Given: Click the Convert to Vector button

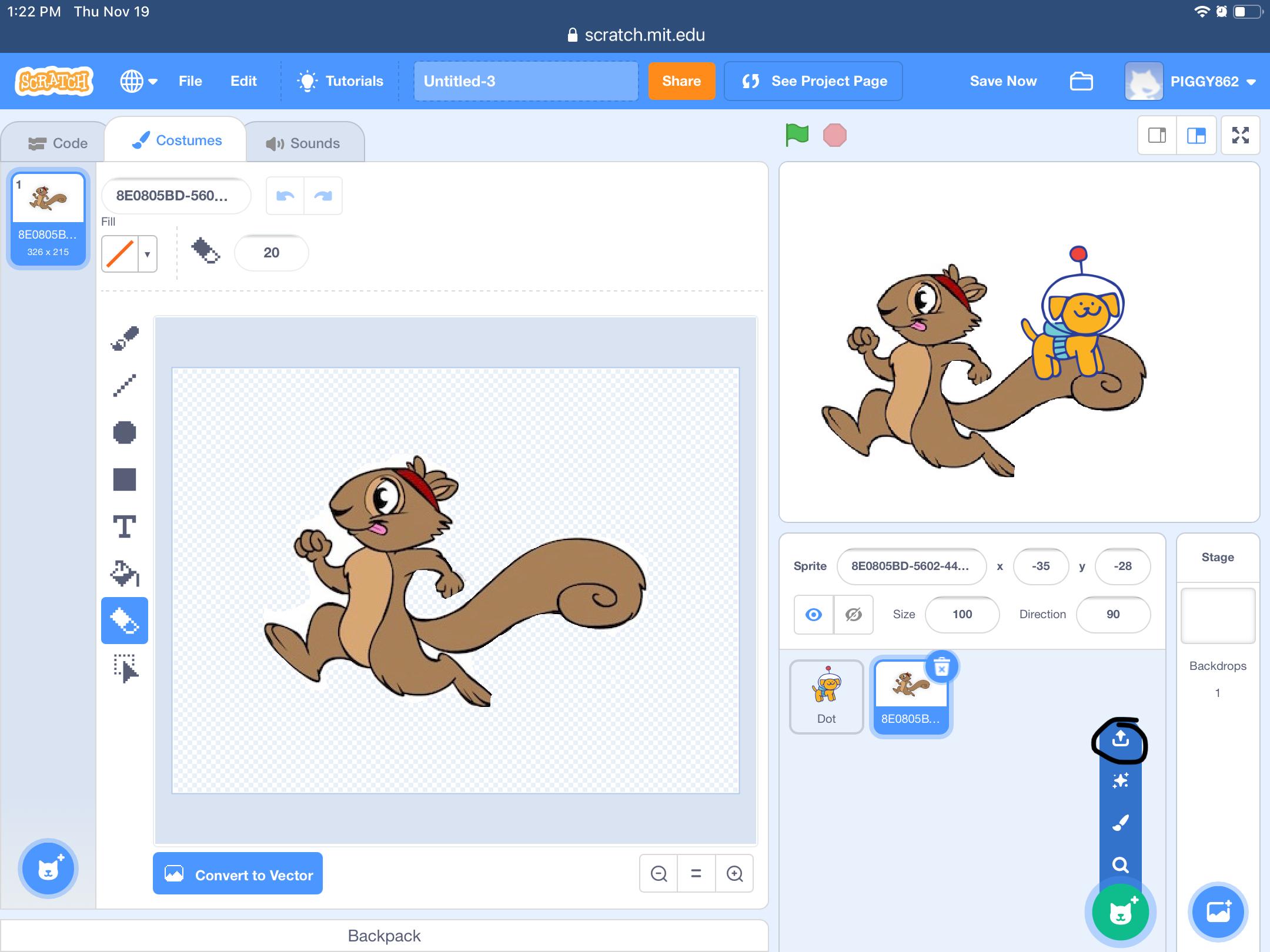Looking at the screenshot, I should (238, 874).
